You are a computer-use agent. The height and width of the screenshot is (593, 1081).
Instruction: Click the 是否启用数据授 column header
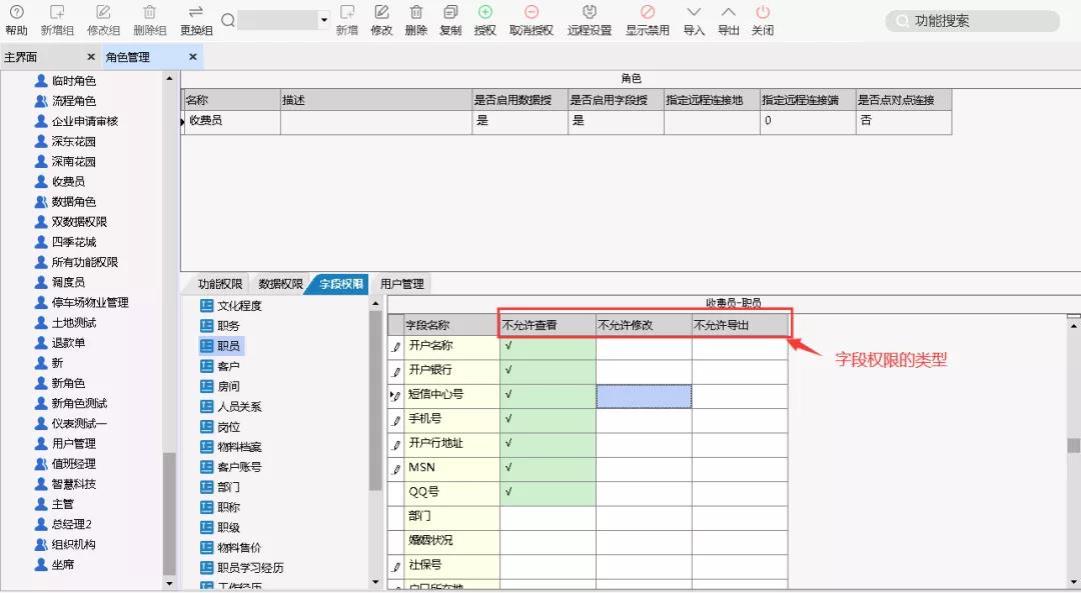[x=520, y=100]
